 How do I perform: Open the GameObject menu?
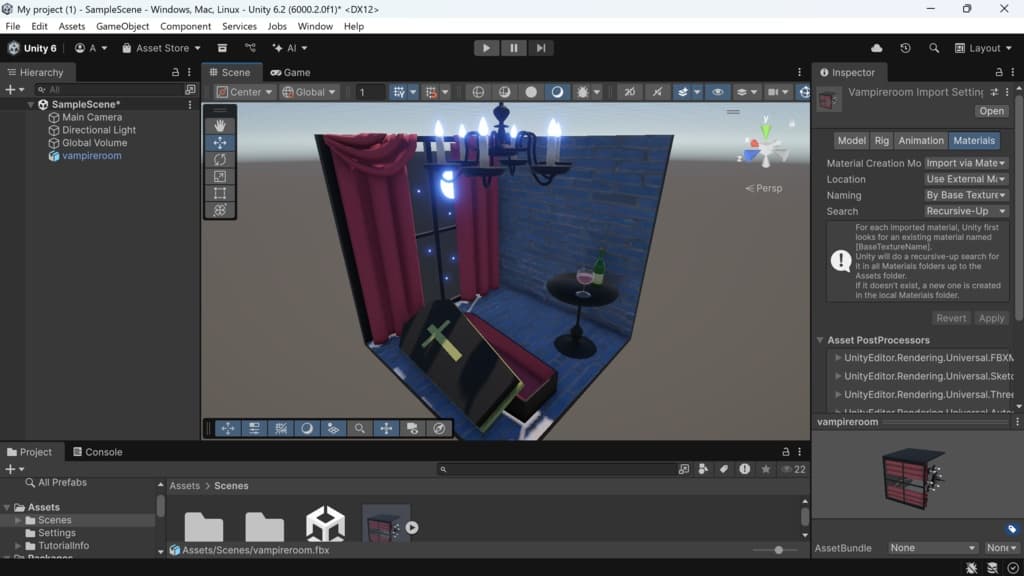(122, 26)
